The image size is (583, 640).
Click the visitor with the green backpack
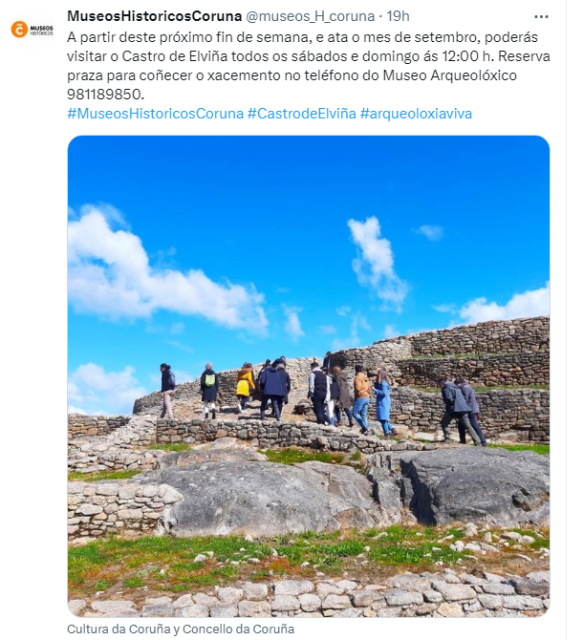pos(209,390)
